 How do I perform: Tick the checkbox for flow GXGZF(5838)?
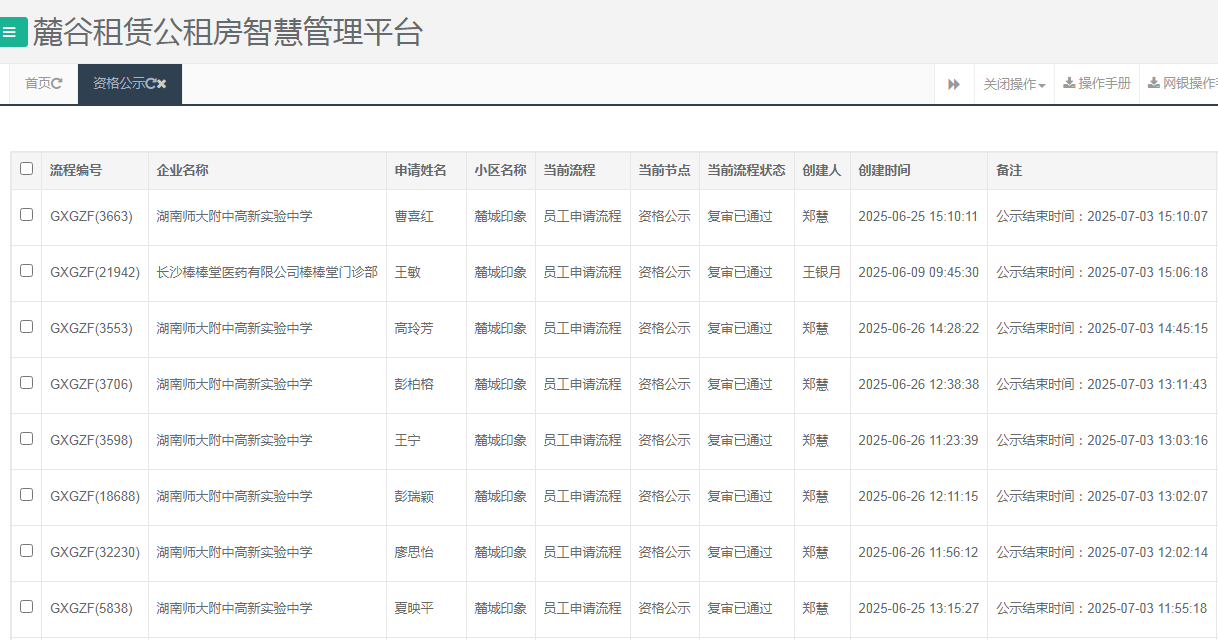(x=26, y=608)
